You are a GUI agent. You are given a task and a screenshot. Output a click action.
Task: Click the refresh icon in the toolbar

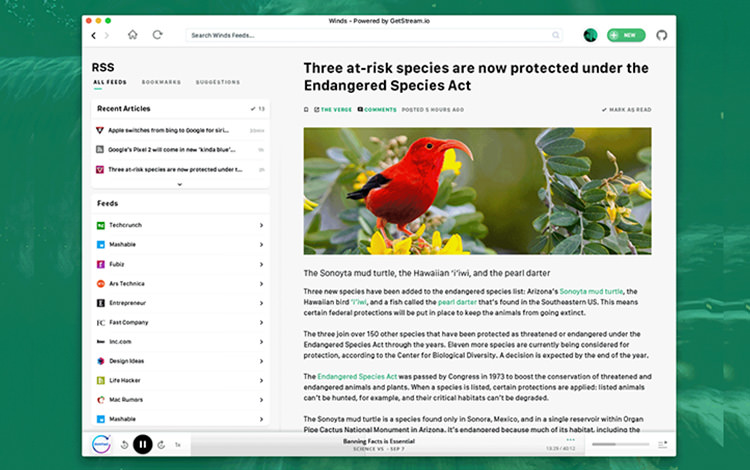click(157, 35)
